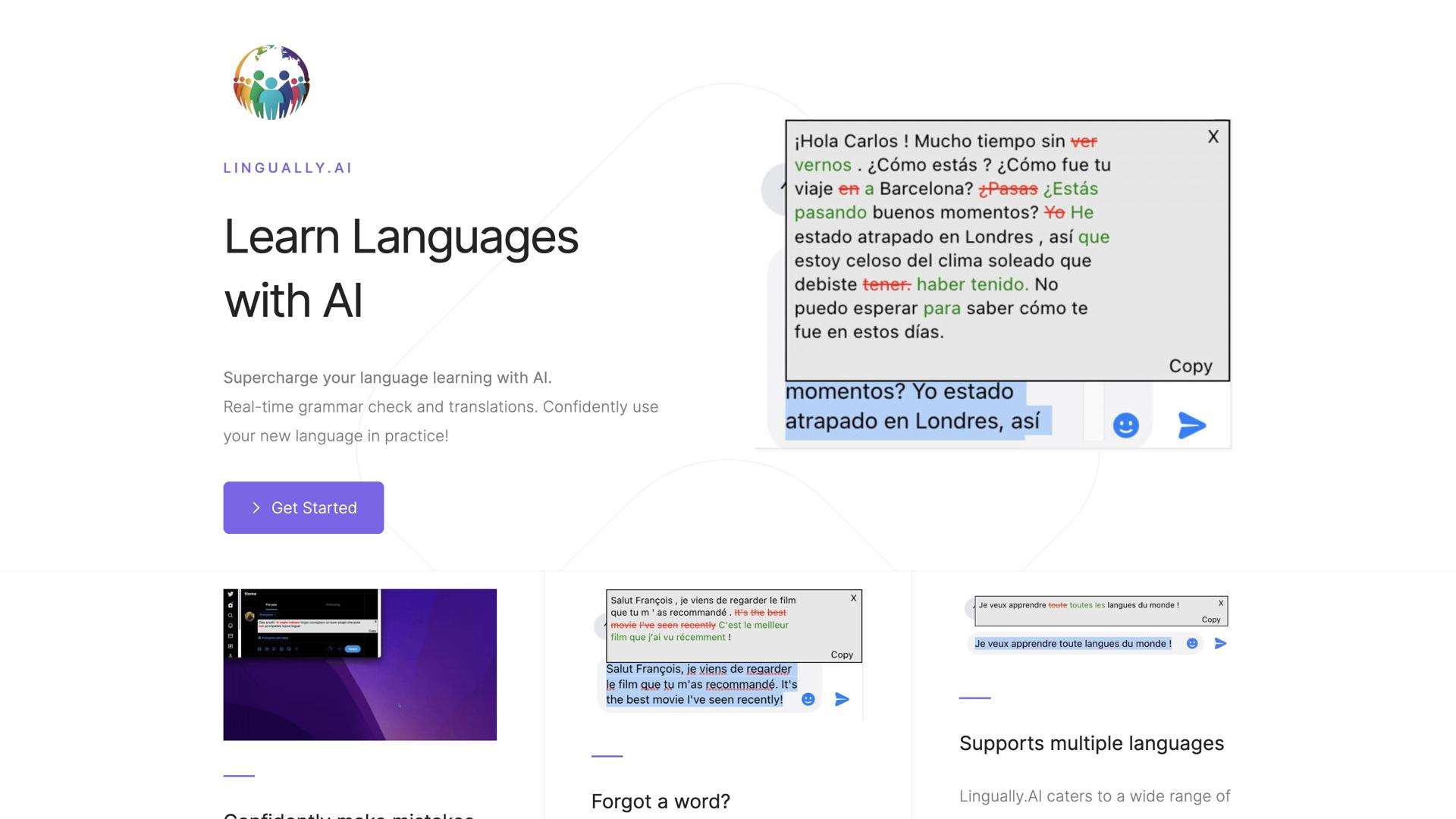Close the Salut François correction popup
The height and width of the screenshot is (819, 1456).
pyautogui.click(x=853, y=598)
